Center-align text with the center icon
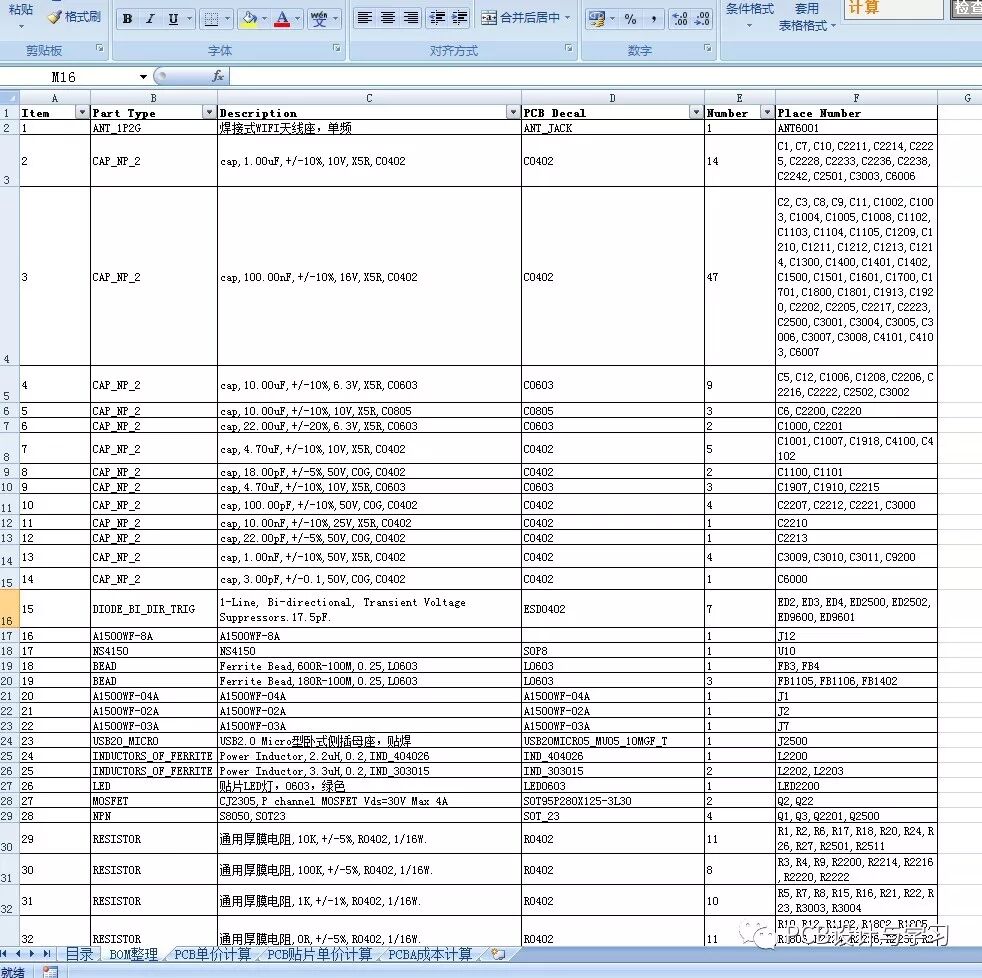Screen dimensions: 982x978 pos(388,18)
